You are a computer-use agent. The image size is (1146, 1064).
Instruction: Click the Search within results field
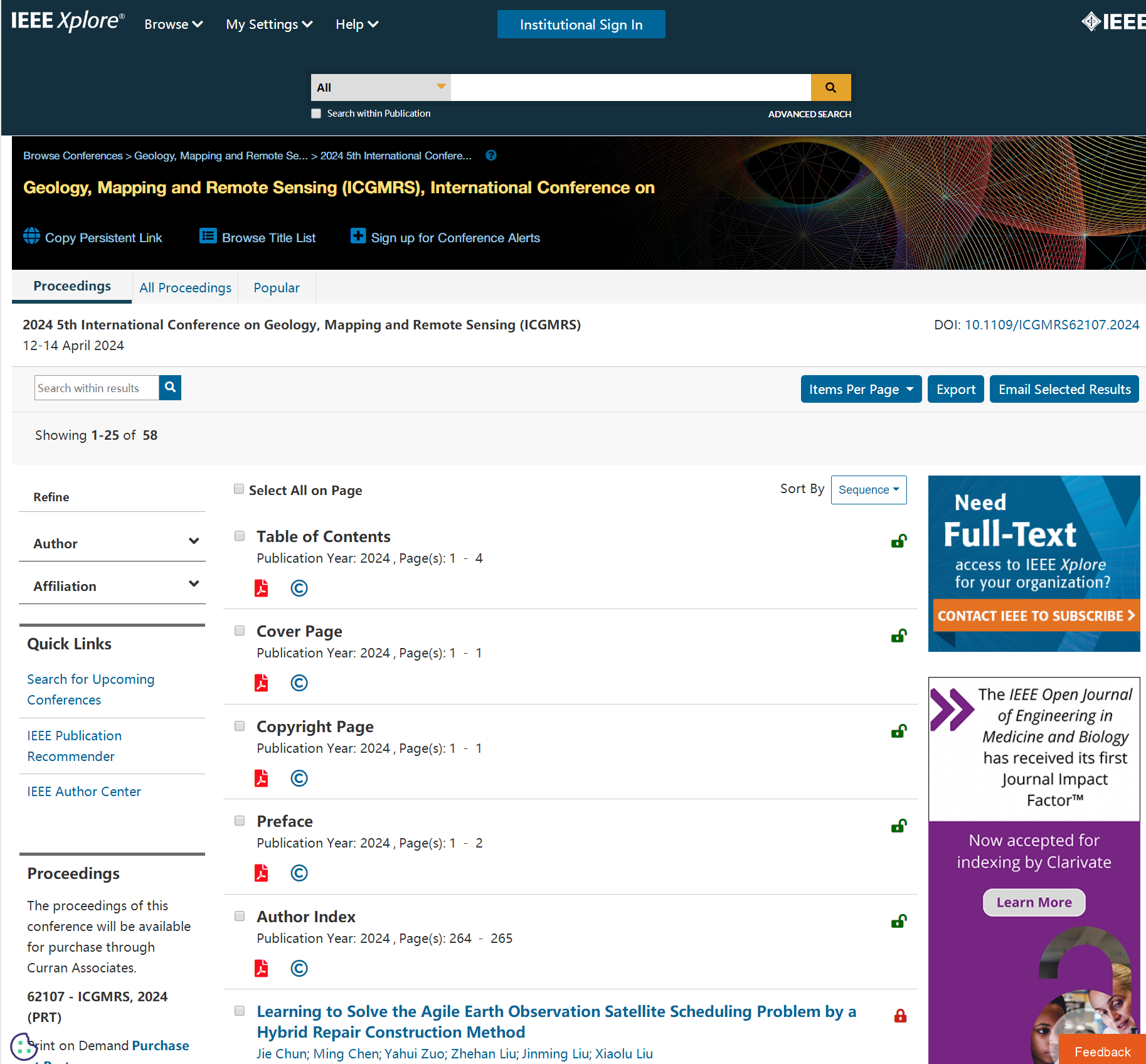coord(97,388)
